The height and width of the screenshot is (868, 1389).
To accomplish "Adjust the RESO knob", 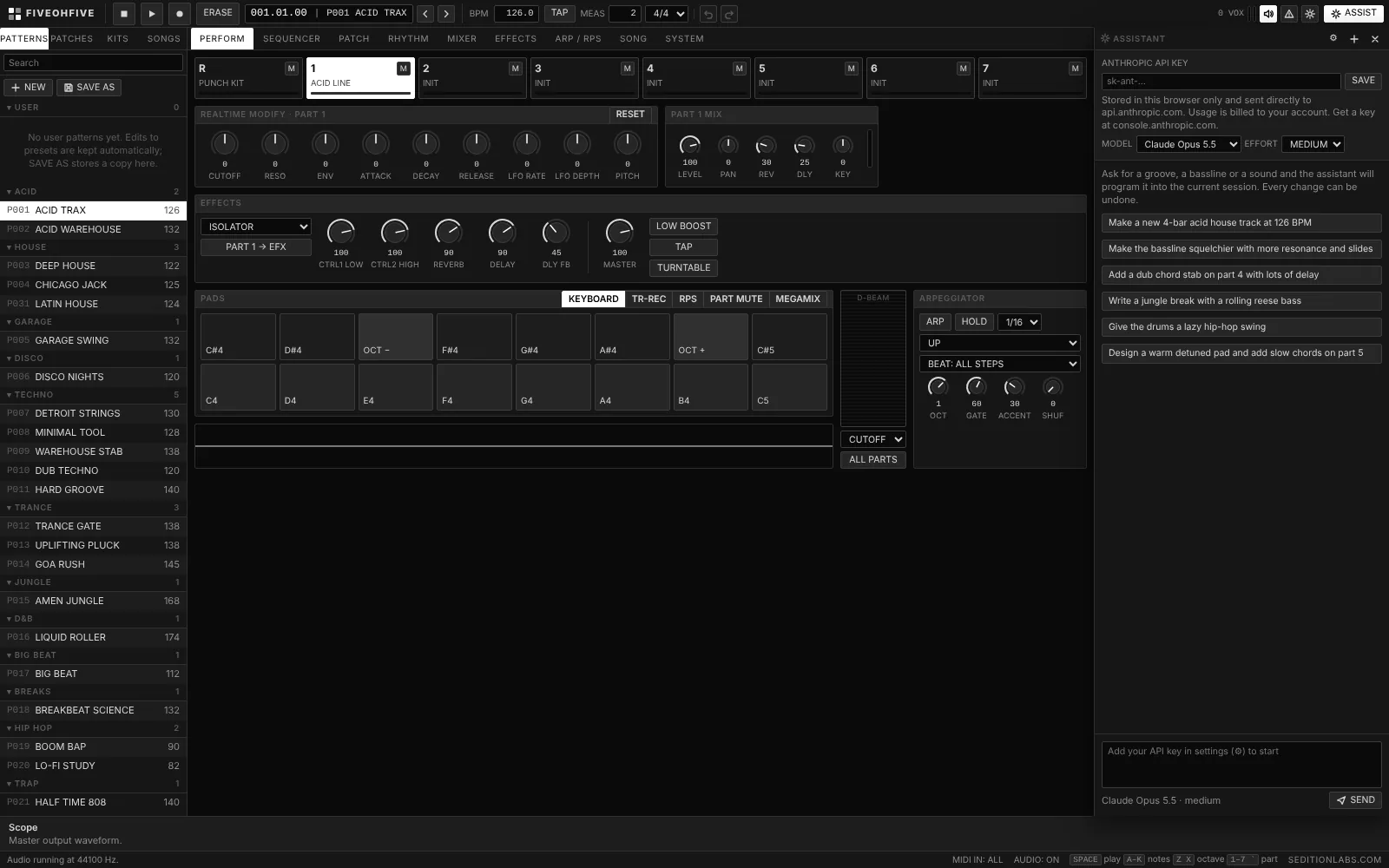I will pyautogui.click(x=275, y=143).
